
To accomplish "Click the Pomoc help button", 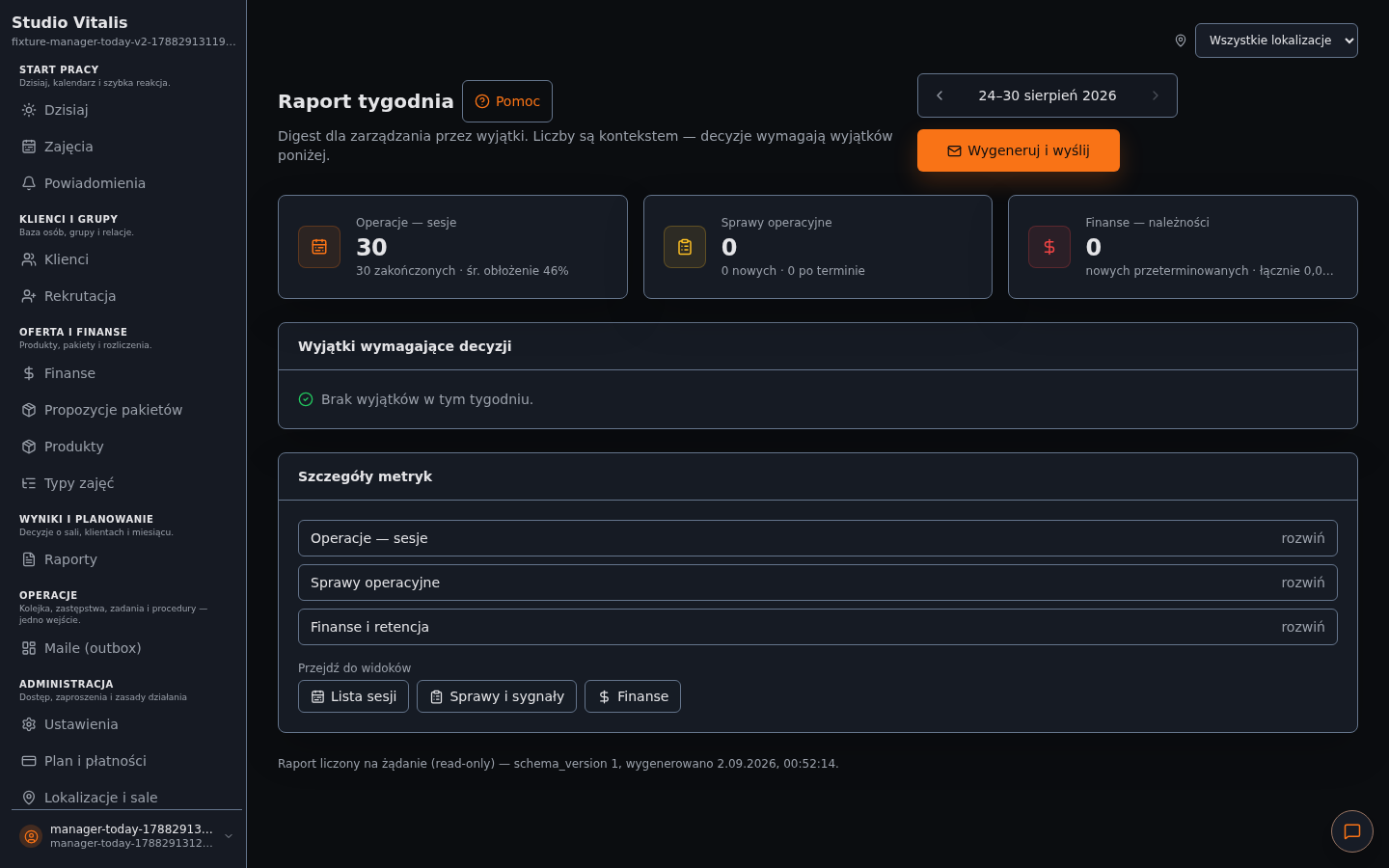I will tap(507, 101).
